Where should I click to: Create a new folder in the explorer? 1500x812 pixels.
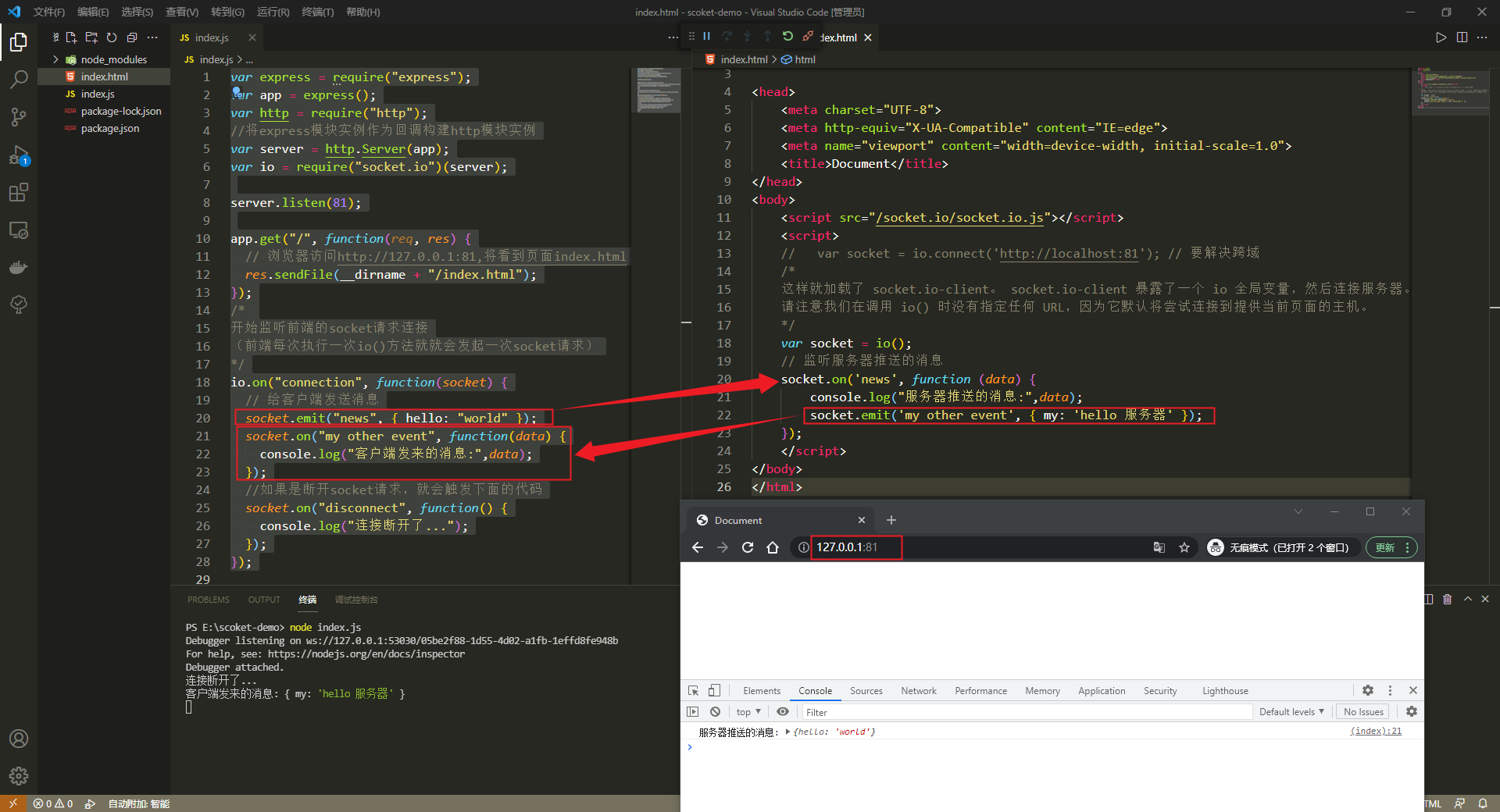(91, 37)
